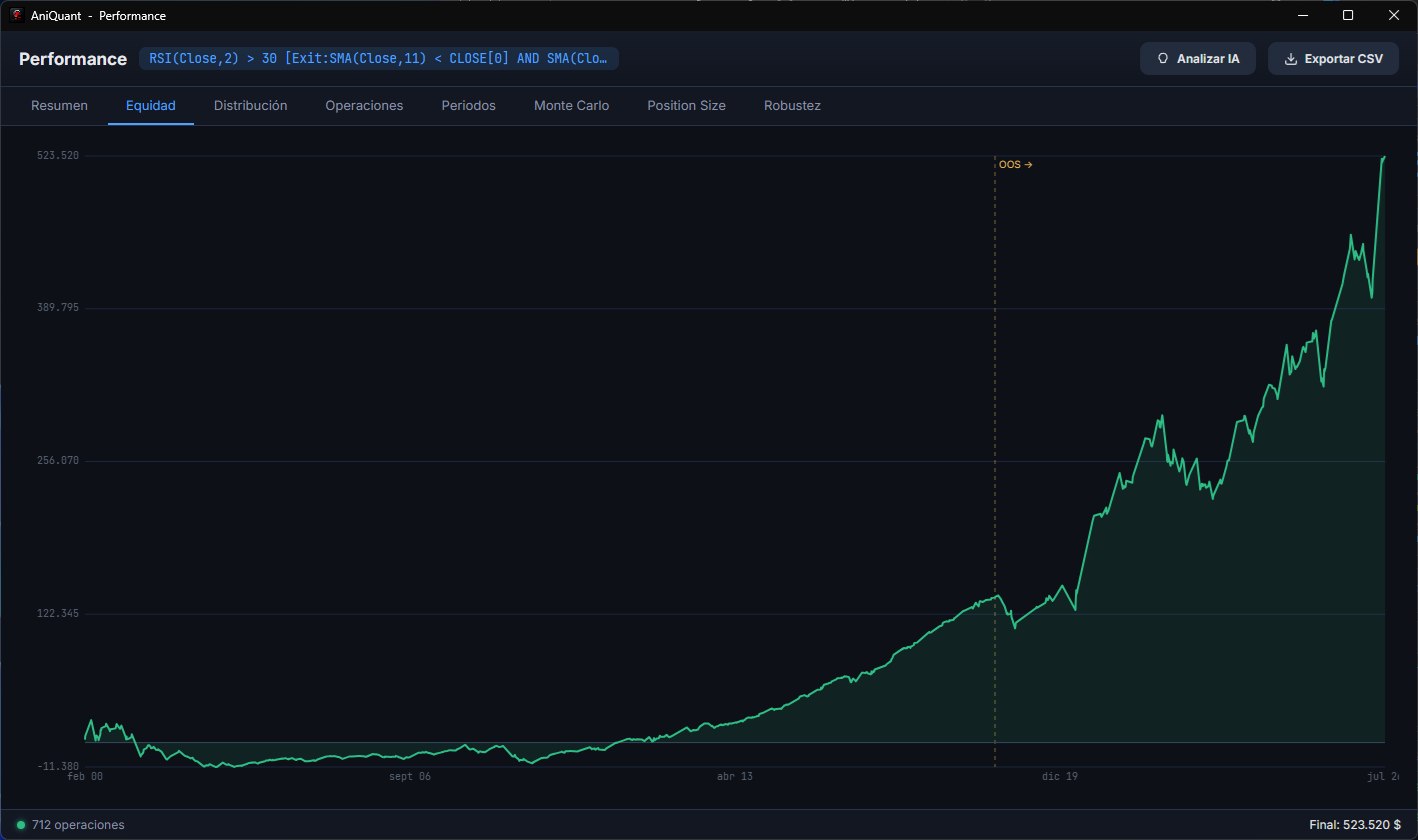Switch to the Robustez tab
Screen dimensions: 1418x840
tap(792, 105)
